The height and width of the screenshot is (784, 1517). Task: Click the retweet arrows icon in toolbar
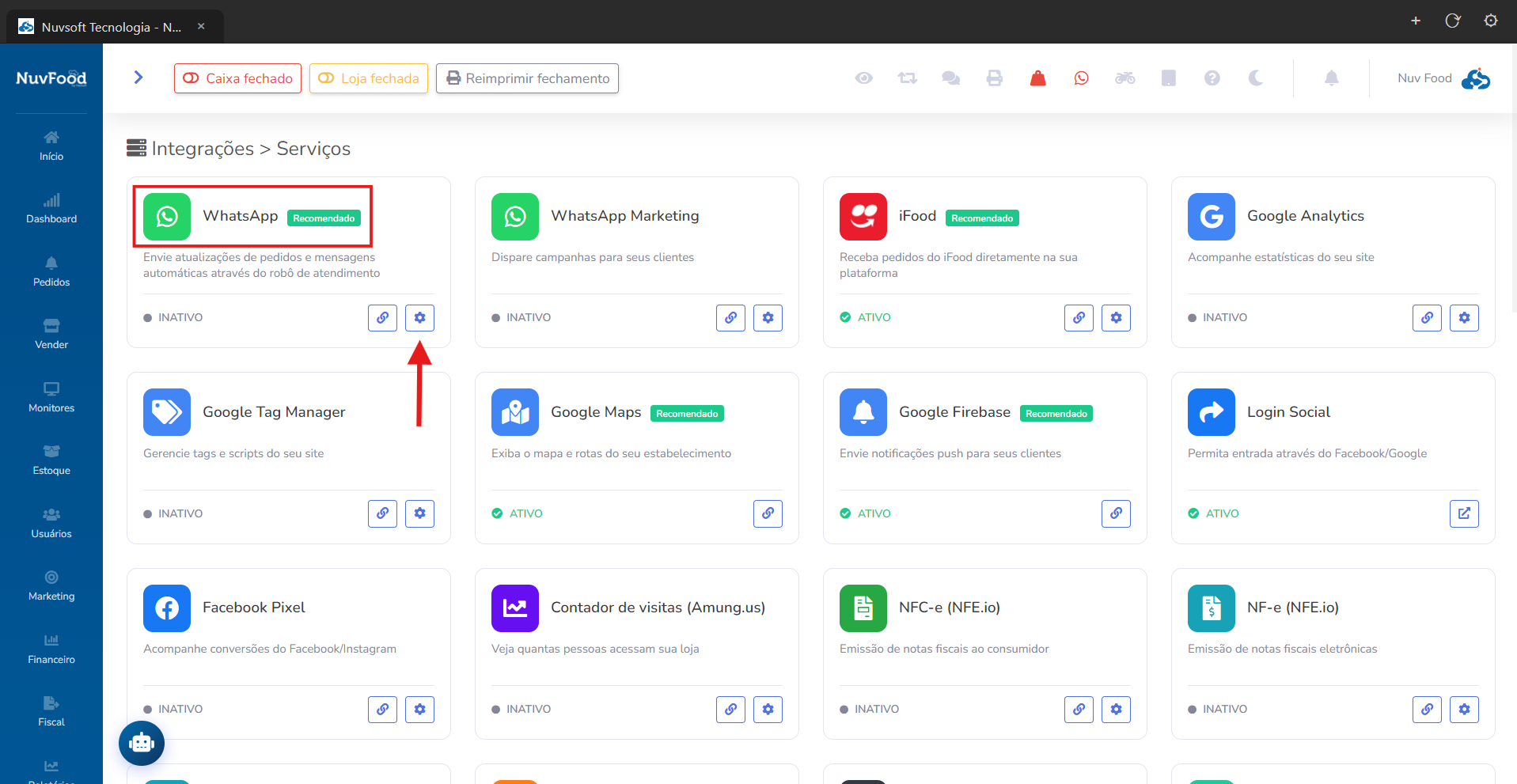(x=908, y=78)
